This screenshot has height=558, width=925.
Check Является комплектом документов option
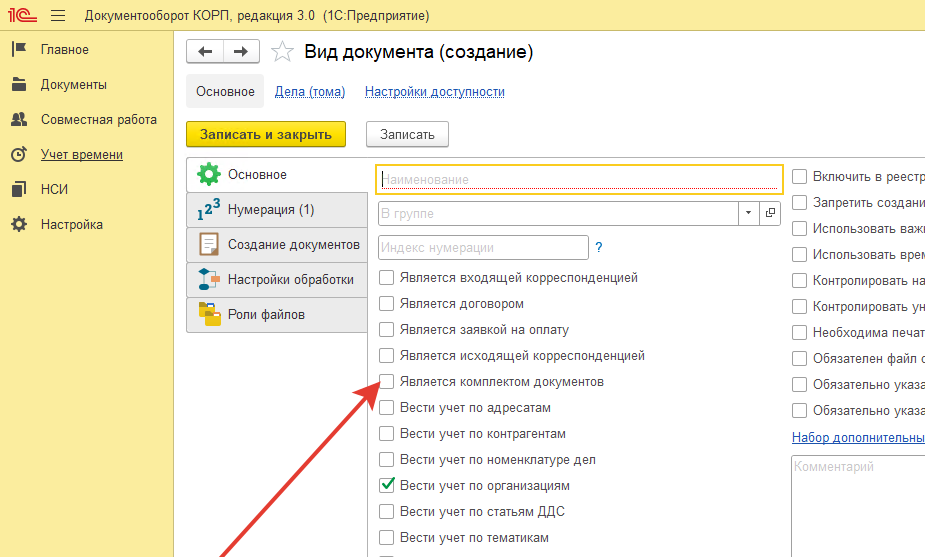click(387, 382)
